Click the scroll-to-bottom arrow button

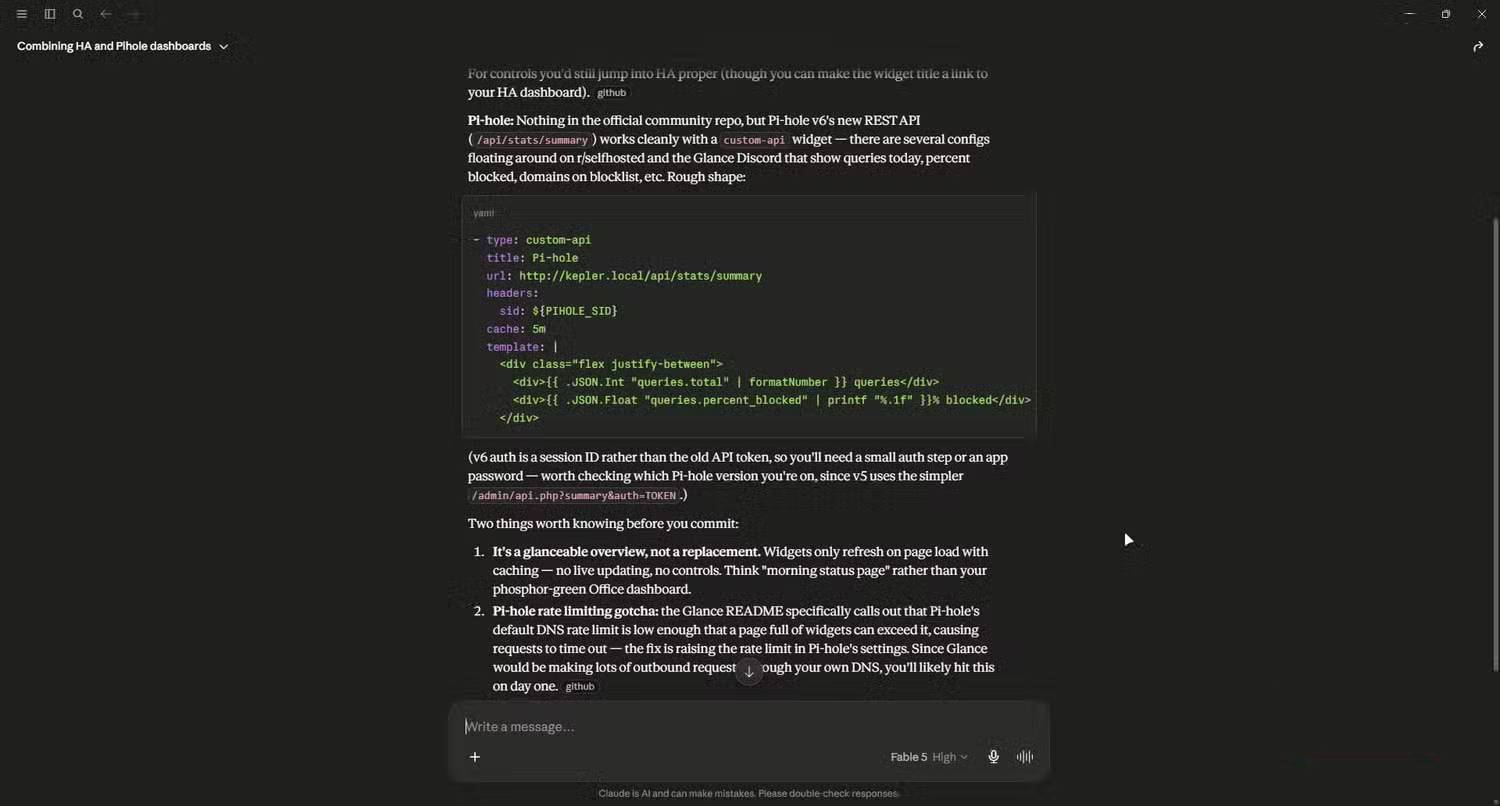pos(749,671)
